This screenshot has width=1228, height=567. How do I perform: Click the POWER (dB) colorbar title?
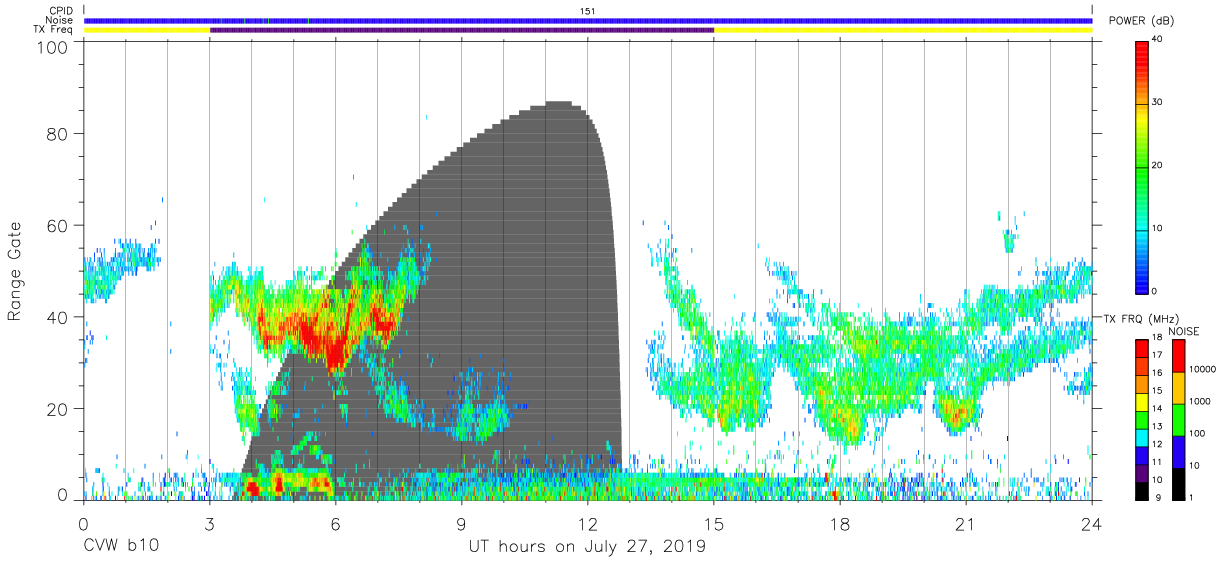[1139, 21]
